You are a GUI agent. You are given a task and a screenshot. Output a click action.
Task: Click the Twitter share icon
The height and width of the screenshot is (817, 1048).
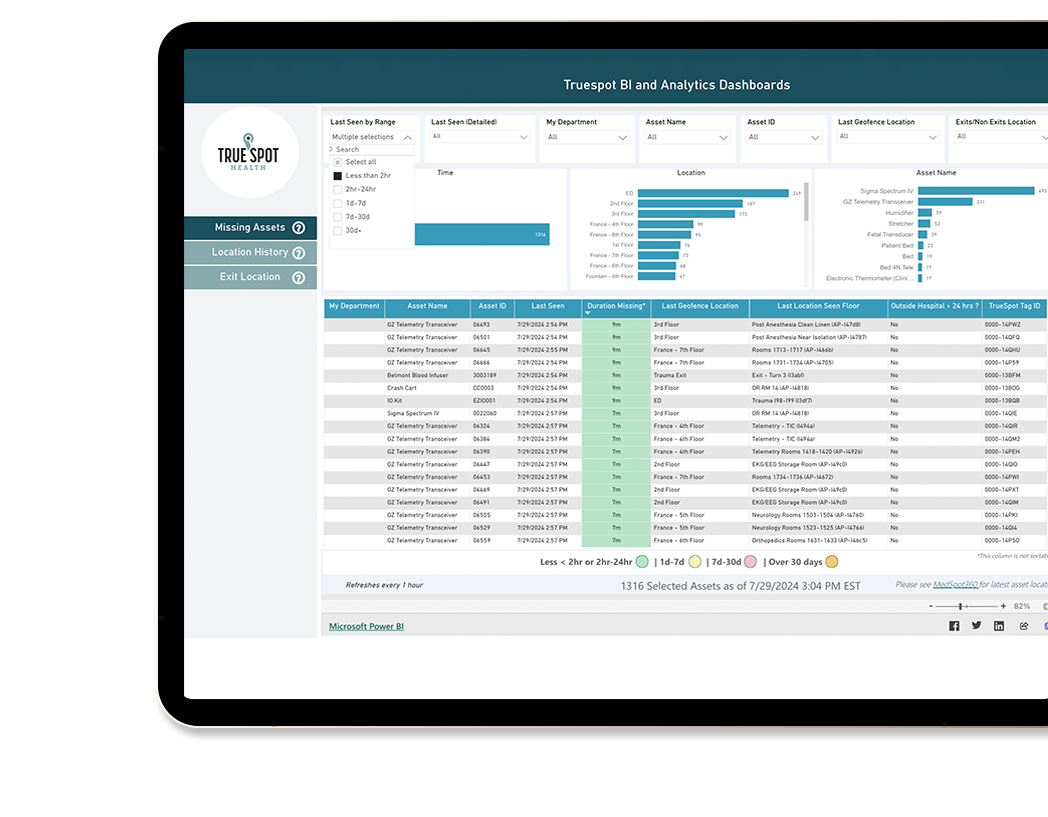click(x=977, y=626)
